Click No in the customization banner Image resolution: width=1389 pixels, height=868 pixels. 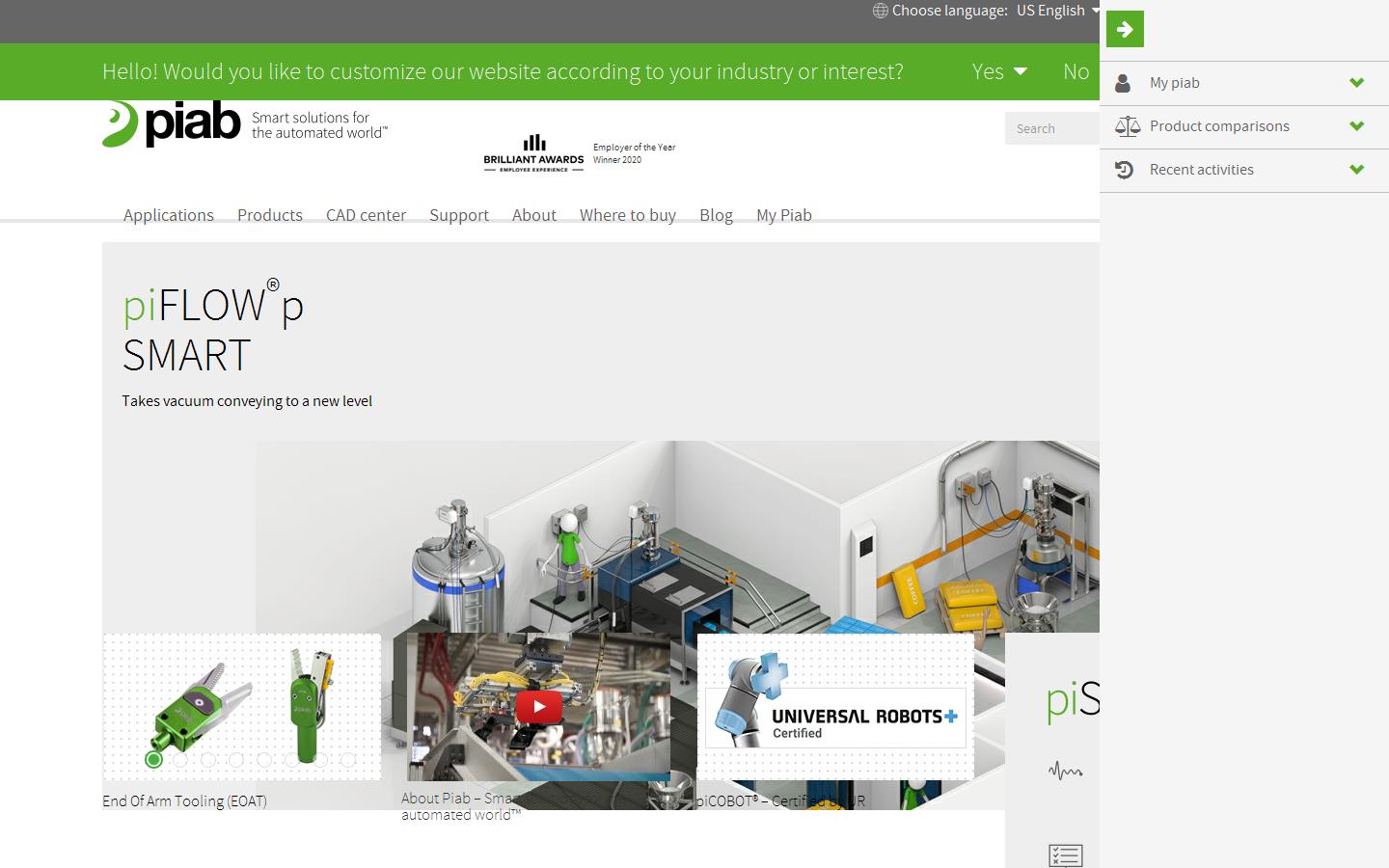click(1076, 71)
